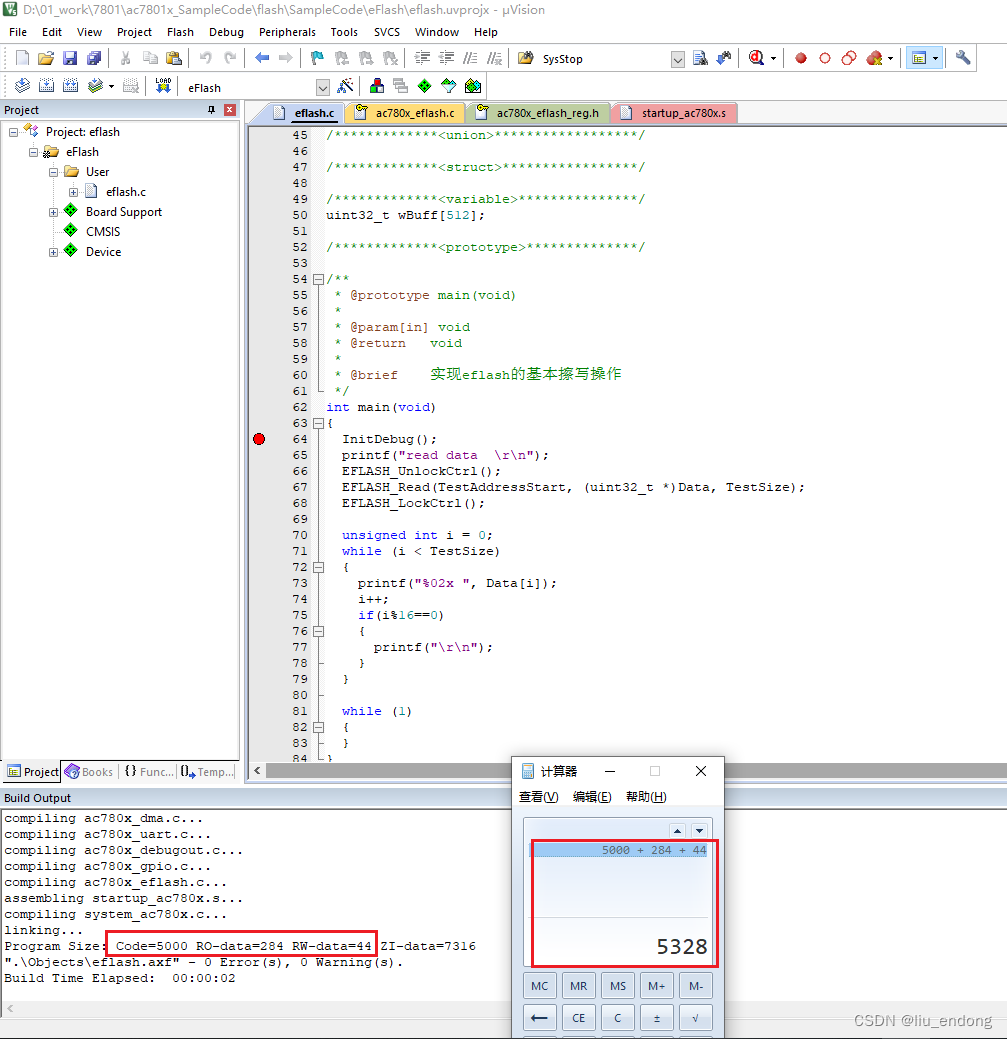Image resolution: width=1007 pixels, height=1039 pixels.
Task: Disable all breakpoints with the double circle icon
Action: [849, 58]
